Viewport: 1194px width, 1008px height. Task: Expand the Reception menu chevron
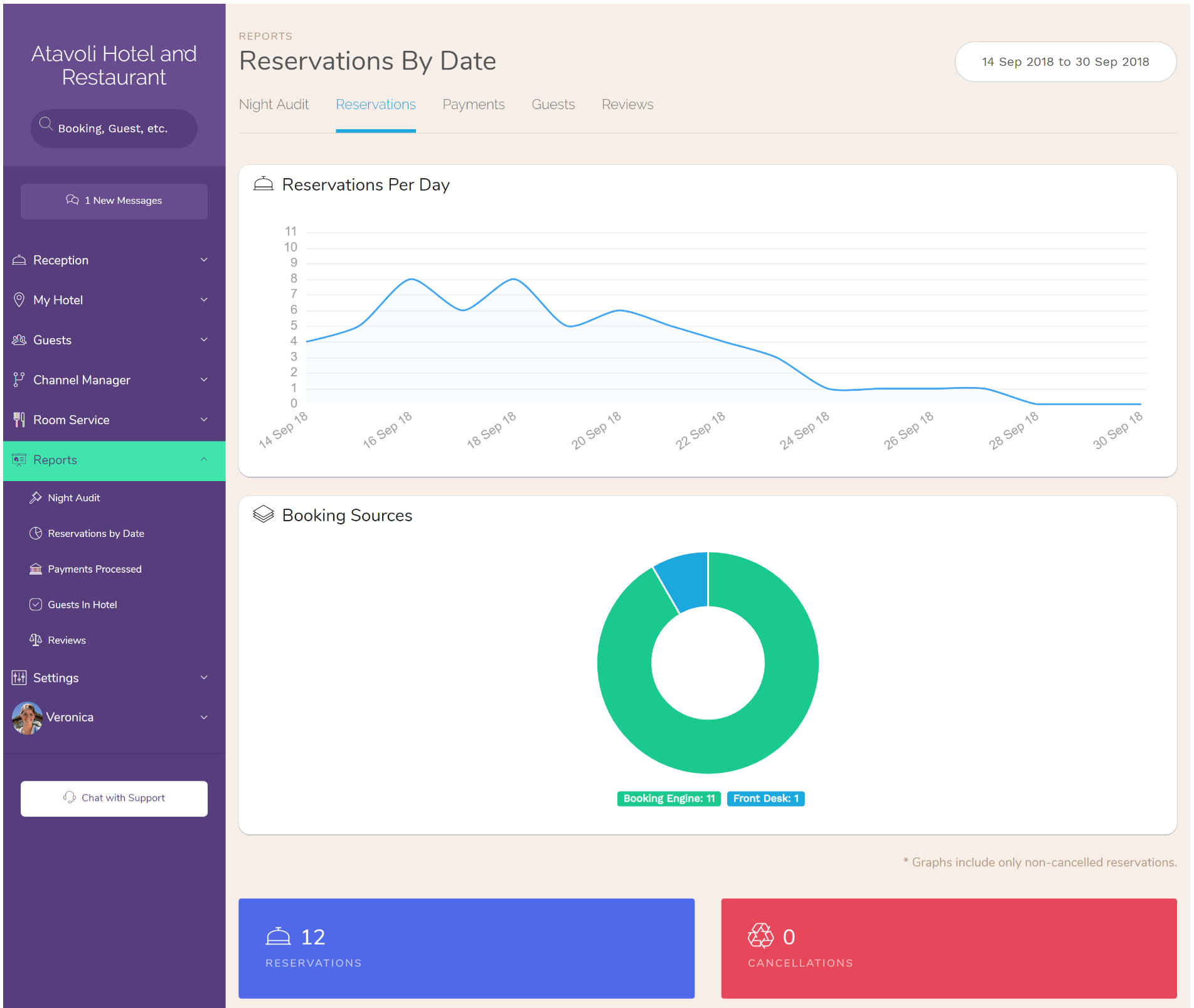(x=204, y=260)
